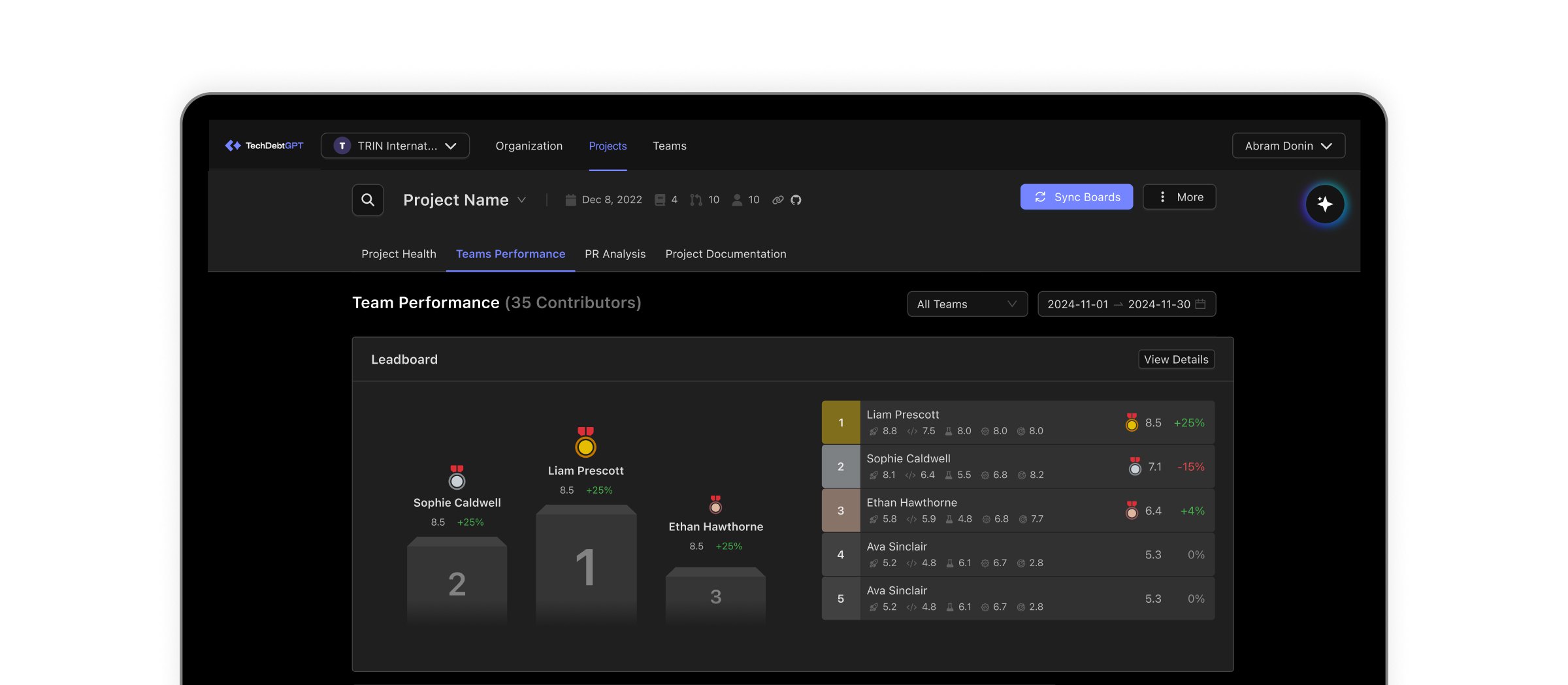
Task: Click View Details on Leaderboard
Action: (1176, 360)
